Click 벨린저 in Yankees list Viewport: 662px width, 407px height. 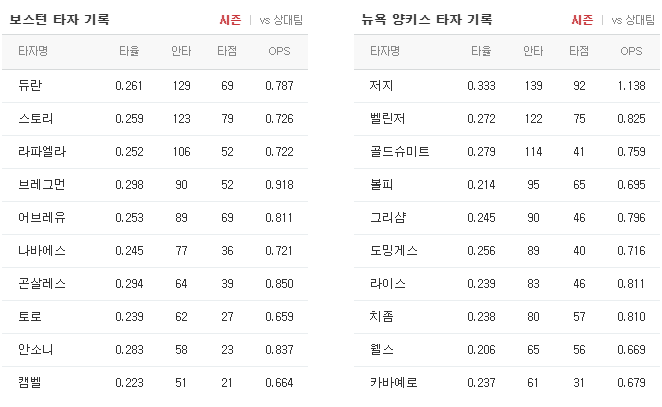pos(388,119)
